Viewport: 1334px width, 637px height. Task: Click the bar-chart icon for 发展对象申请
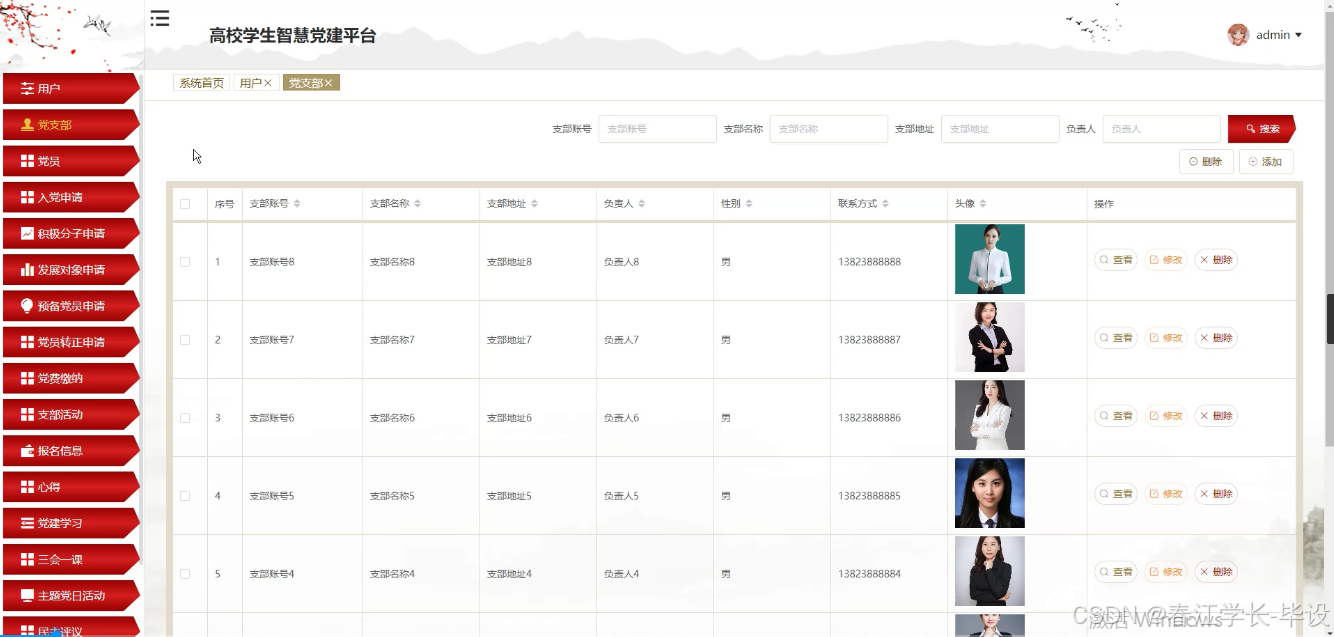[x=27, y=270]
